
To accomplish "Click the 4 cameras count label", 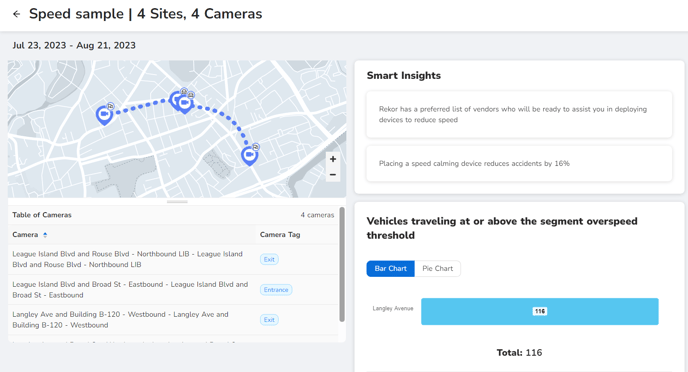I will 317,215.
